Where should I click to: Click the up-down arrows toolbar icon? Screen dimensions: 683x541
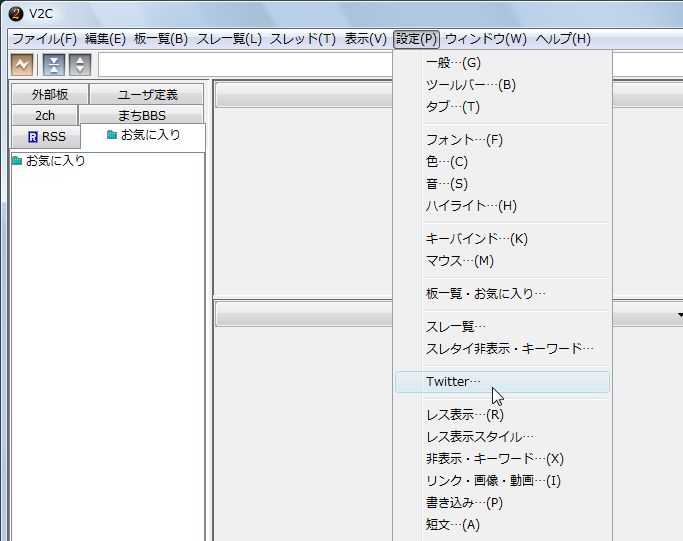(x=80, y=65)
